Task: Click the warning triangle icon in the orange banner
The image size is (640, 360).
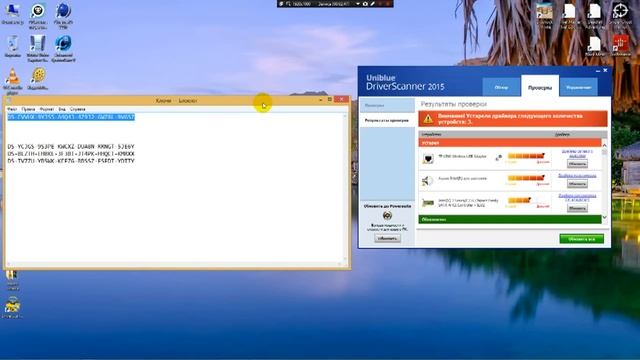Action: coord(428,119)
